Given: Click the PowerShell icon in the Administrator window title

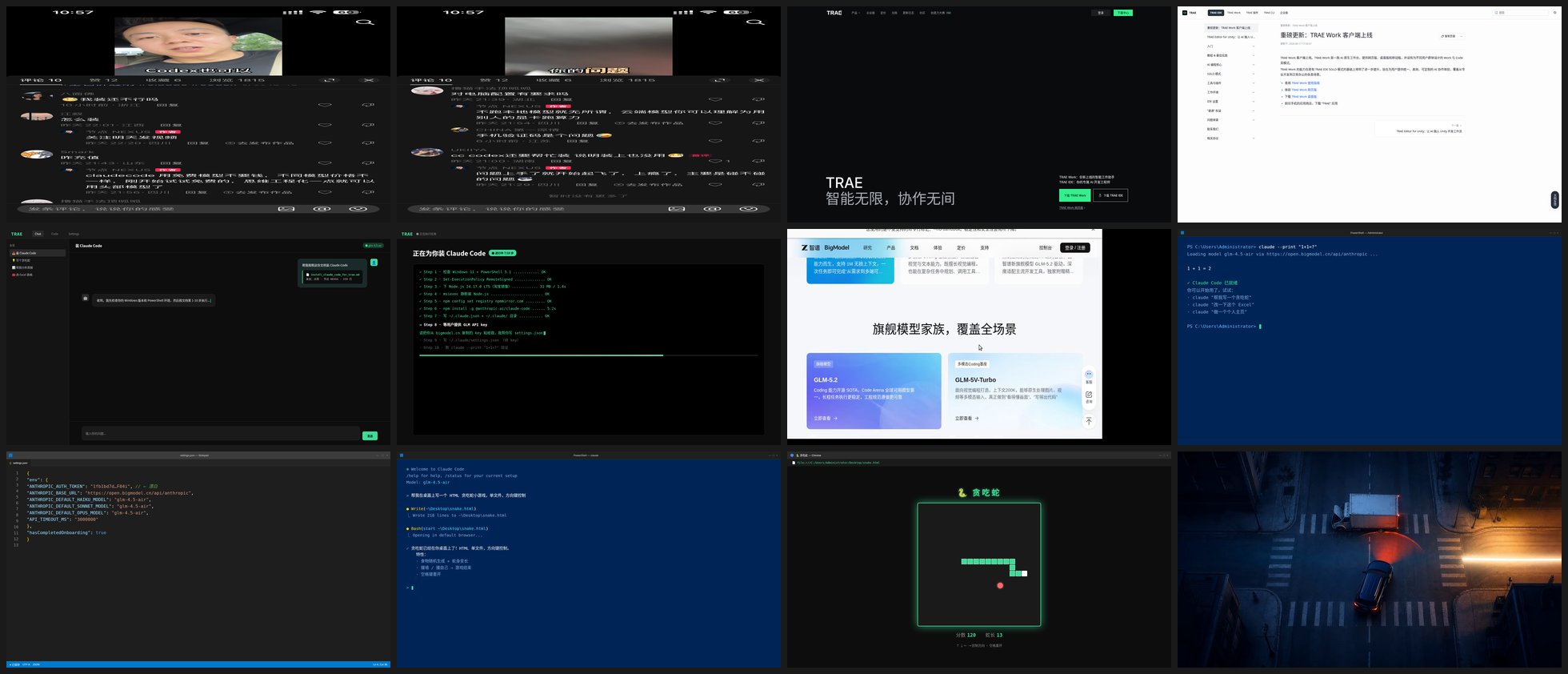Looking at the screenshot, I should click(x=1182, y=233).
